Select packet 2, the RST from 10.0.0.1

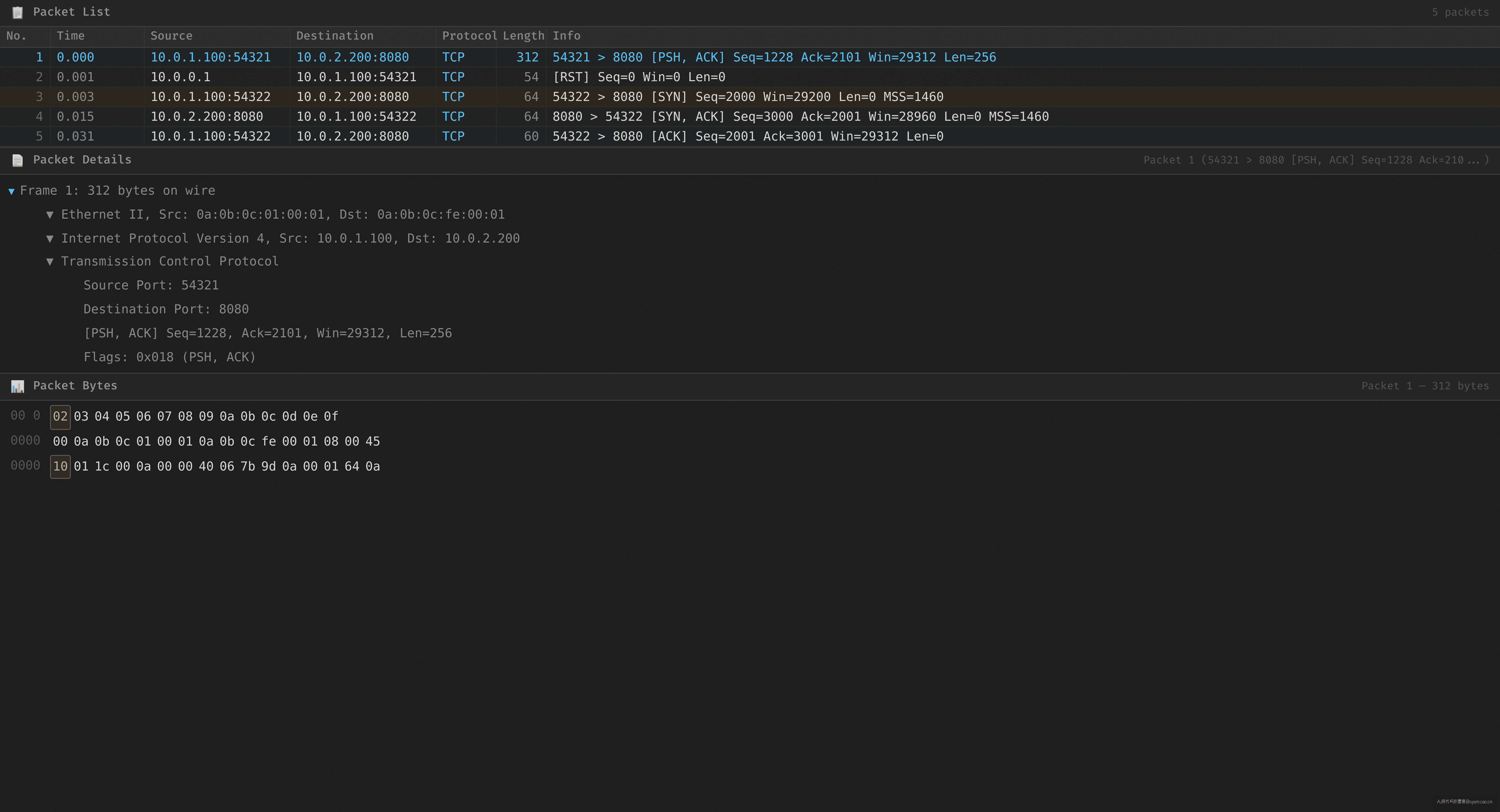tap(750, 77)
